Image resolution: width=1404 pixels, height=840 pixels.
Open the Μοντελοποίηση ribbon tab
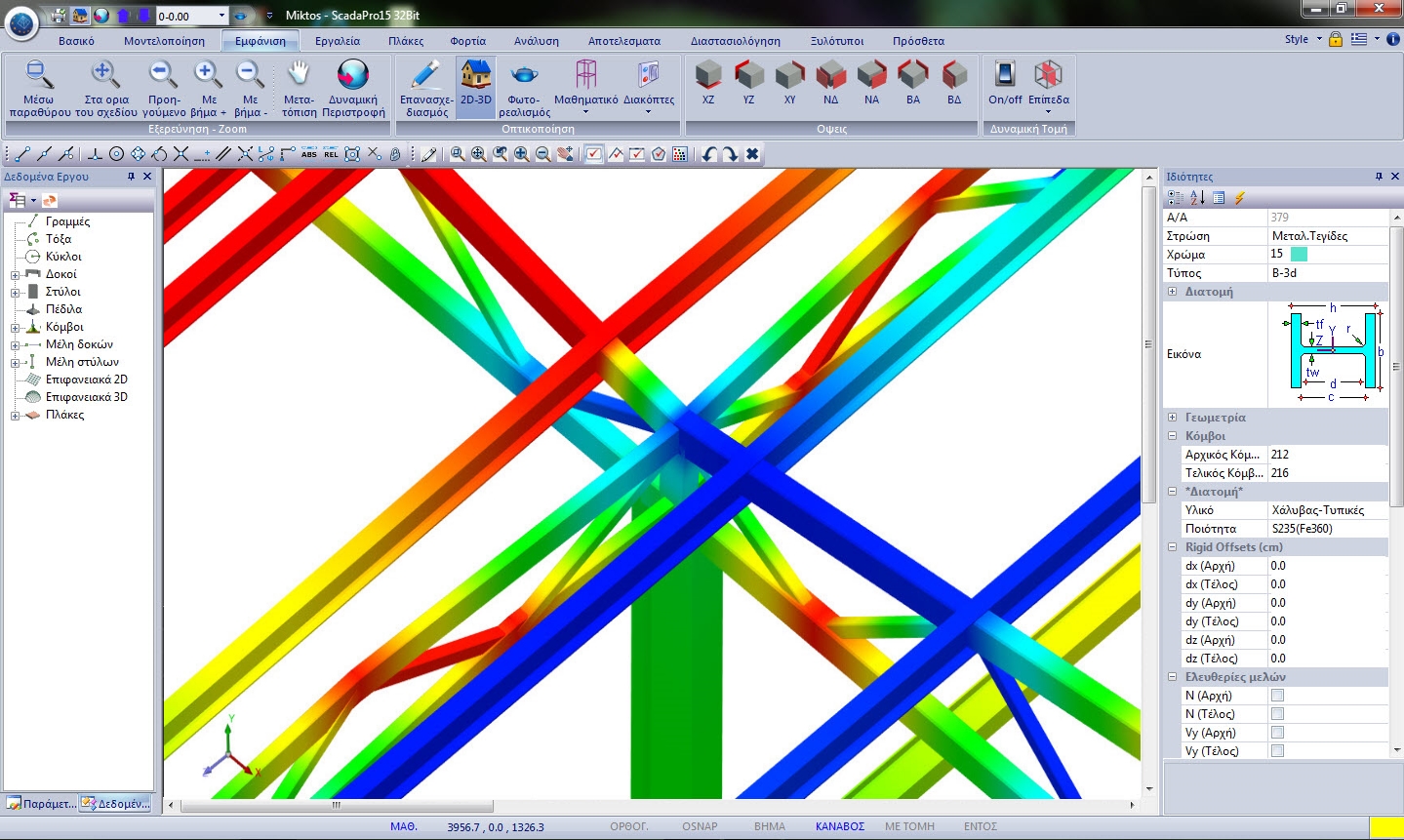164,41
